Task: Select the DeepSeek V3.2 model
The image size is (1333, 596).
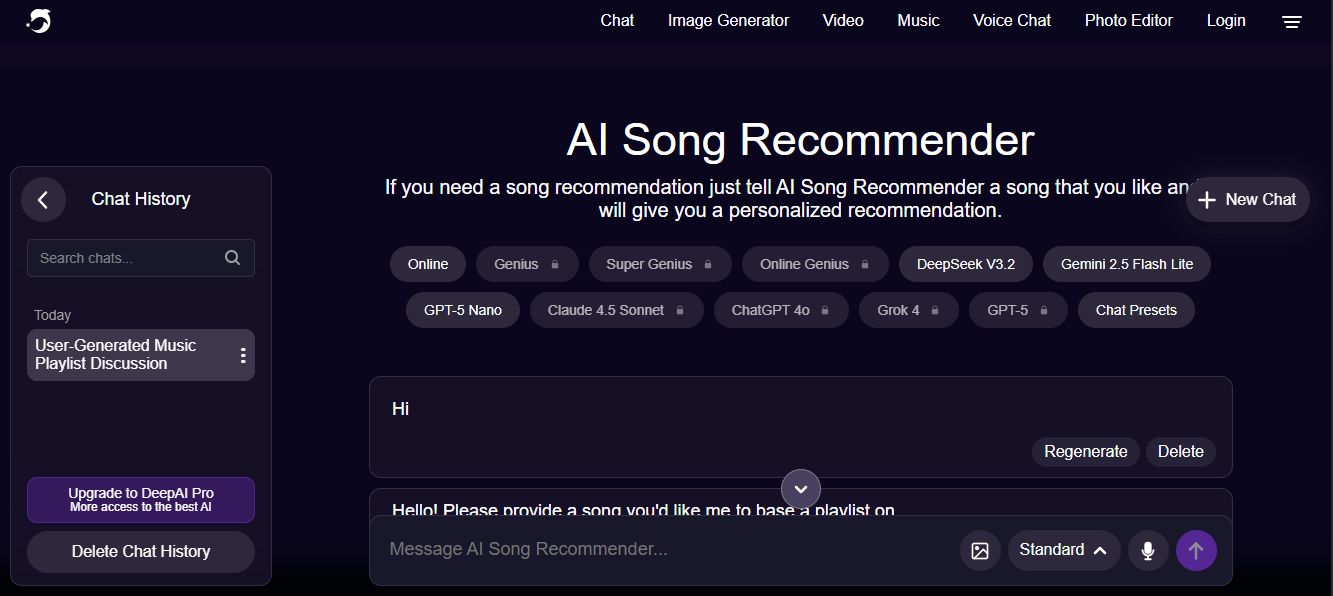Action: click(965, 263)
